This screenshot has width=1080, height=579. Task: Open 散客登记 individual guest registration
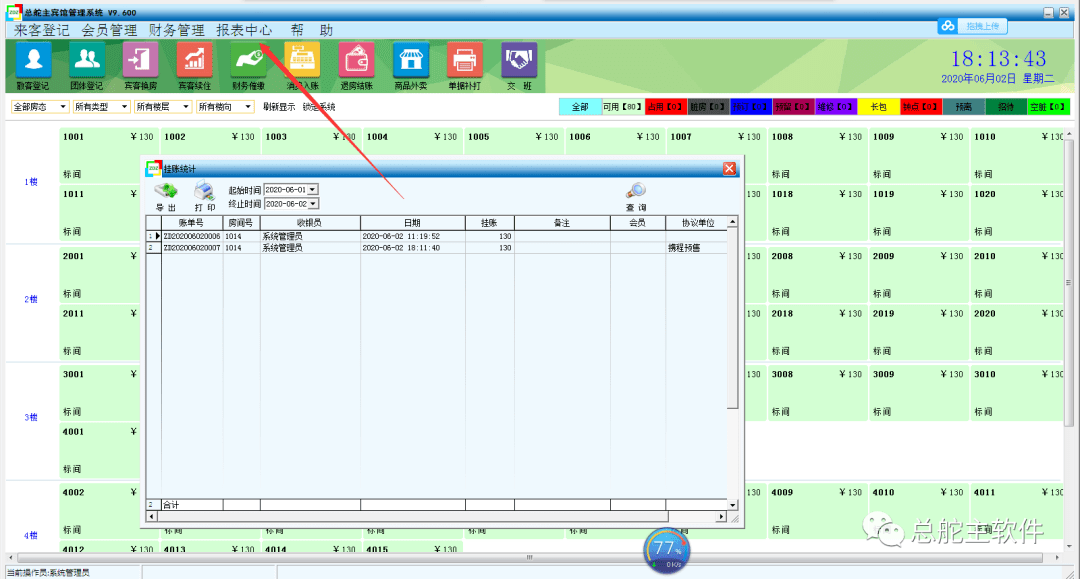click(x=32, y=66)
